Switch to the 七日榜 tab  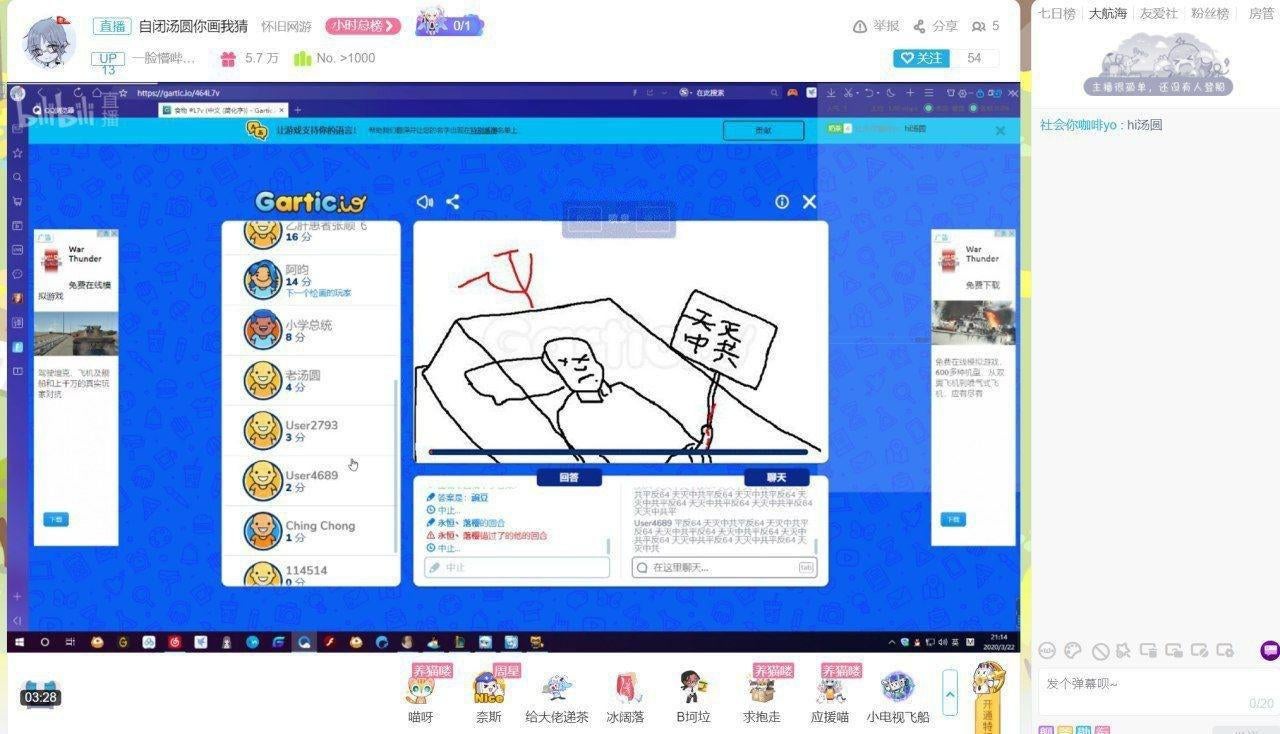coord(1056,13)
